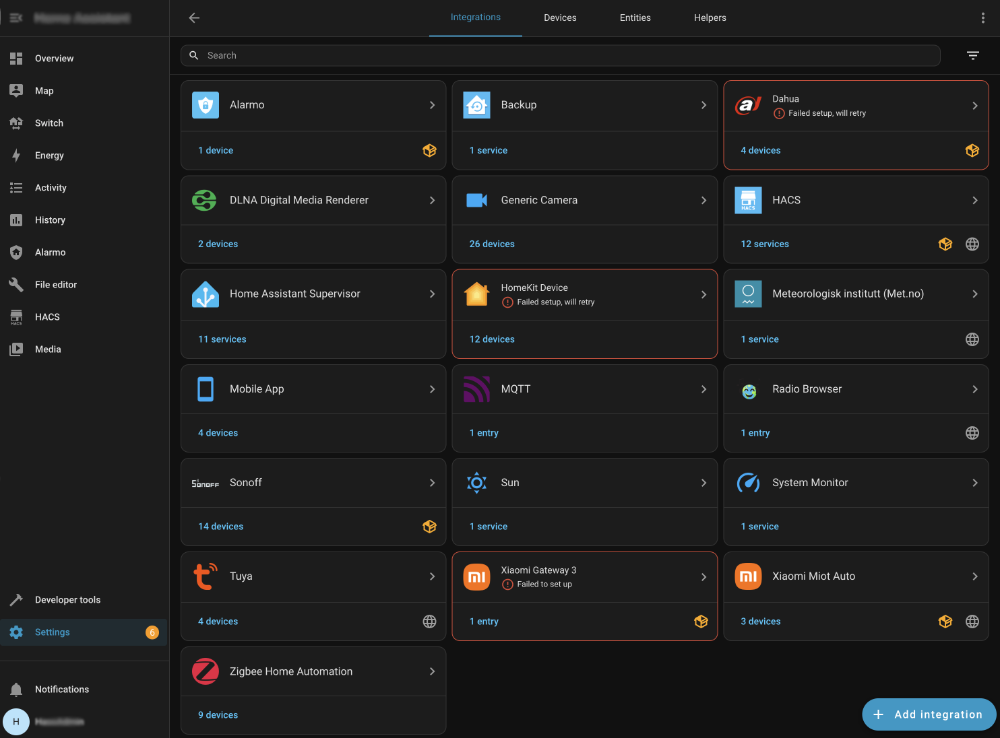The height and width of the screenshot is (738, 1000).
Task: Click the globe icon on Radio Browser card
Action: click(972, 433)
